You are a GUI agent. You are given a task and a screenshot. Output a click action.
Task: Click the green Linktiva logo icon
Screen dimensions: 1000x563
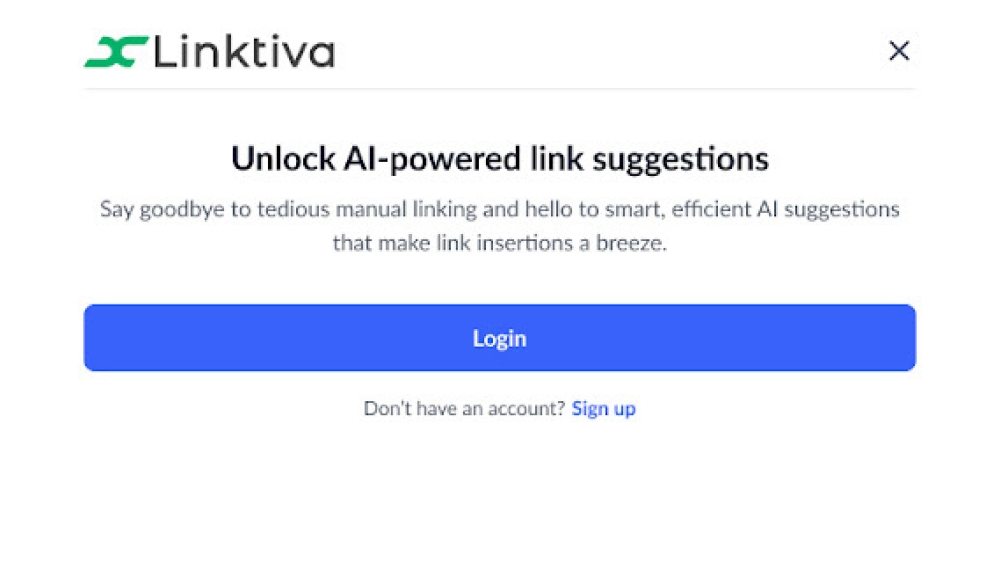116,52
